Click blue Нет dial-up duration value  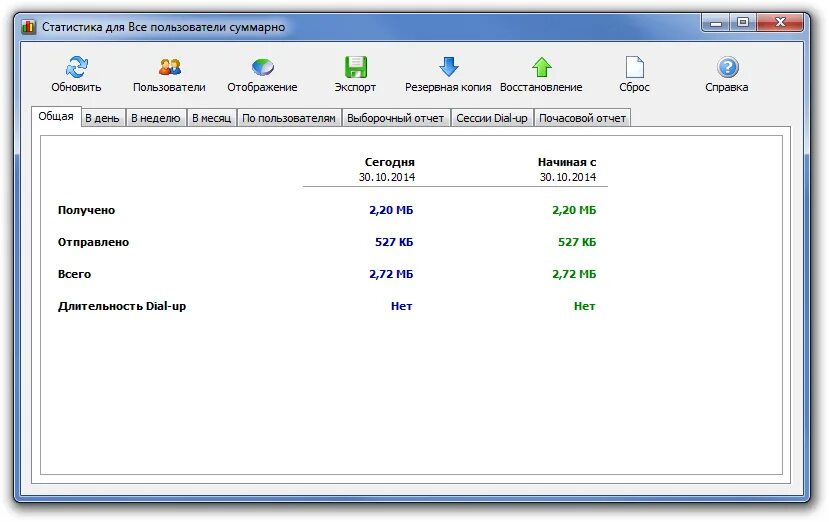click(x=401, y=306)
